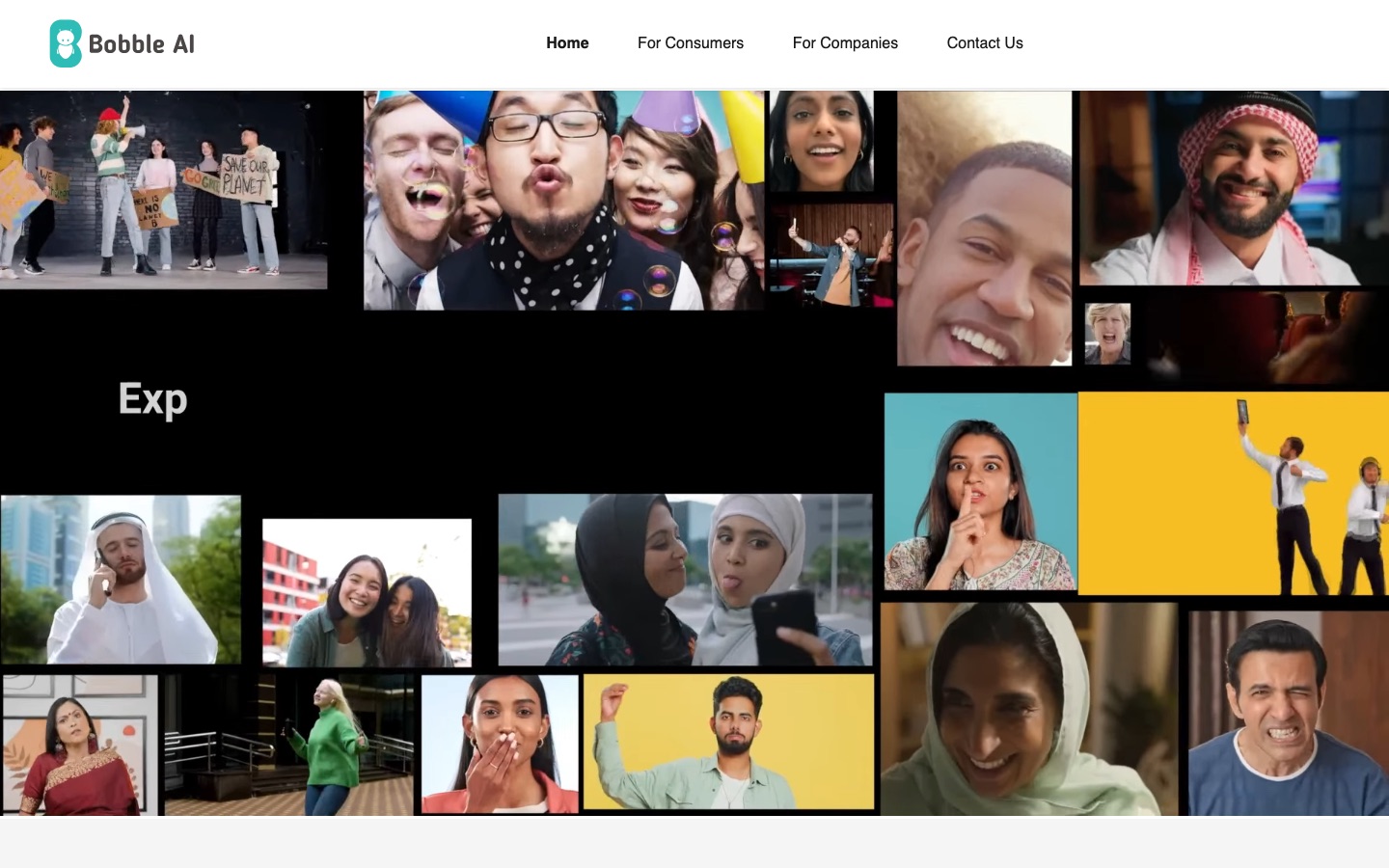The image size is (1389, 868).
Task: Select the two friends by red building thumbnail
Action: [x=368, y=593]
